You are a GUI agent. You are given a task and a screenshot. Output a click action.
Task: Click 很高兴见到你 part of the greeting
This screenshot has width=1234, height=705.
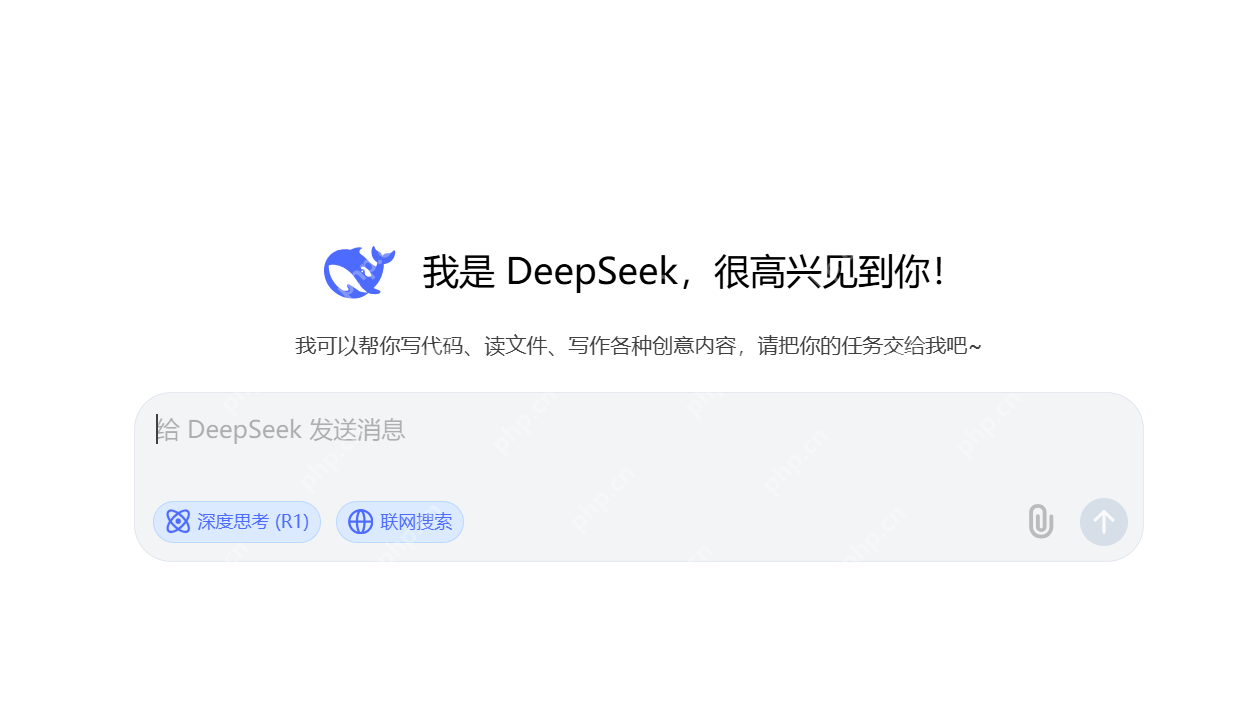tap(820, 272)
